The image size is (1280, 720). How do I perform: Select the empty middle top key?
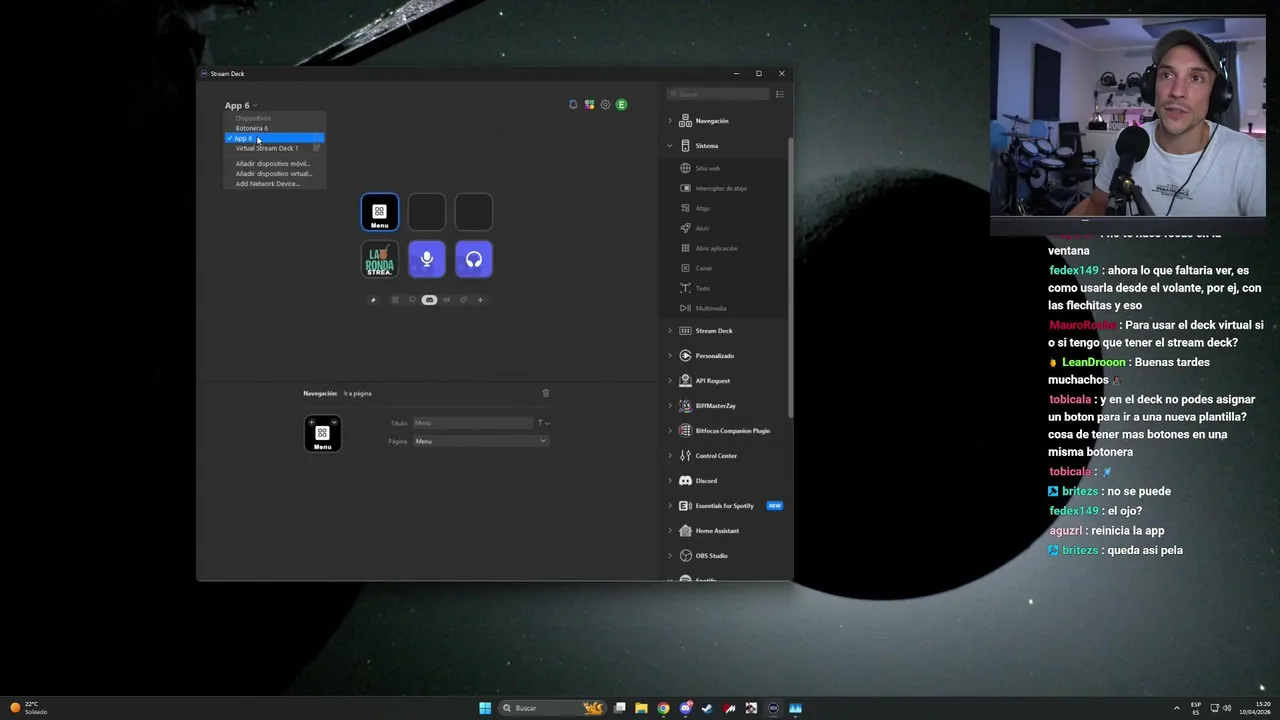click(x=427, y=212)
